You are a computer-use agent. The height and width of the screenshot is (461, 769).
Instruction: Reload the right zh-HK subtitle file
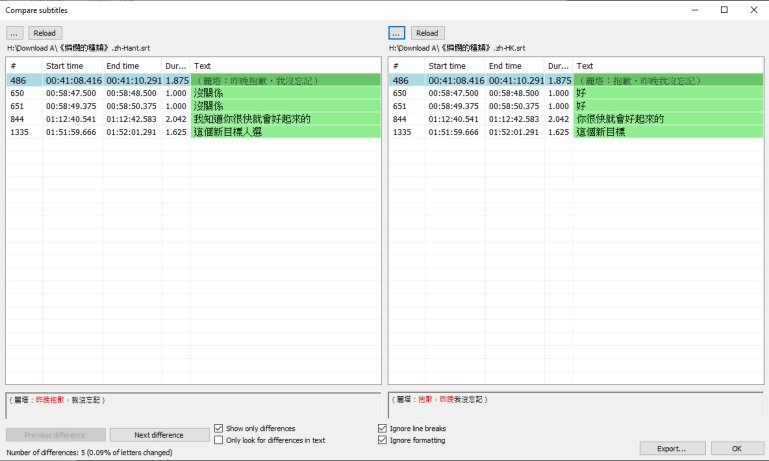[427, 33]
